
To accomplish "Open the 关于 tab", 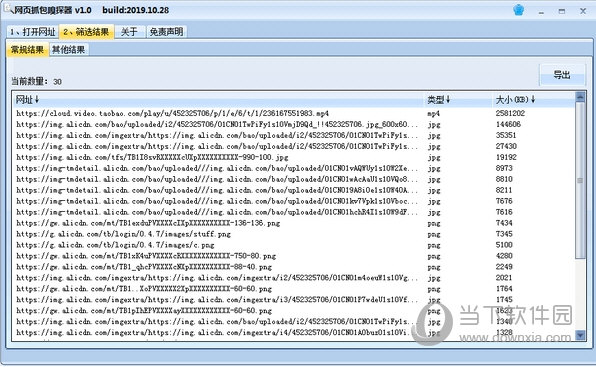I will click(x=129, y=32).
